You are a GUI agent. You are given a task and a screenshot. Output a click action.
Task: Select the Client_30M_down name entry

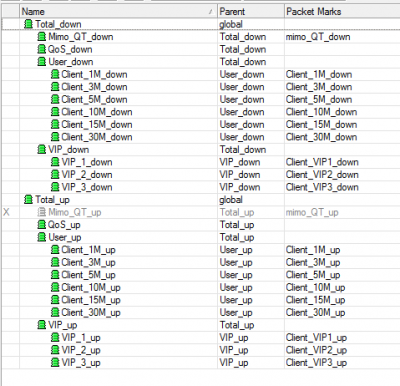(x=97, y=137)
